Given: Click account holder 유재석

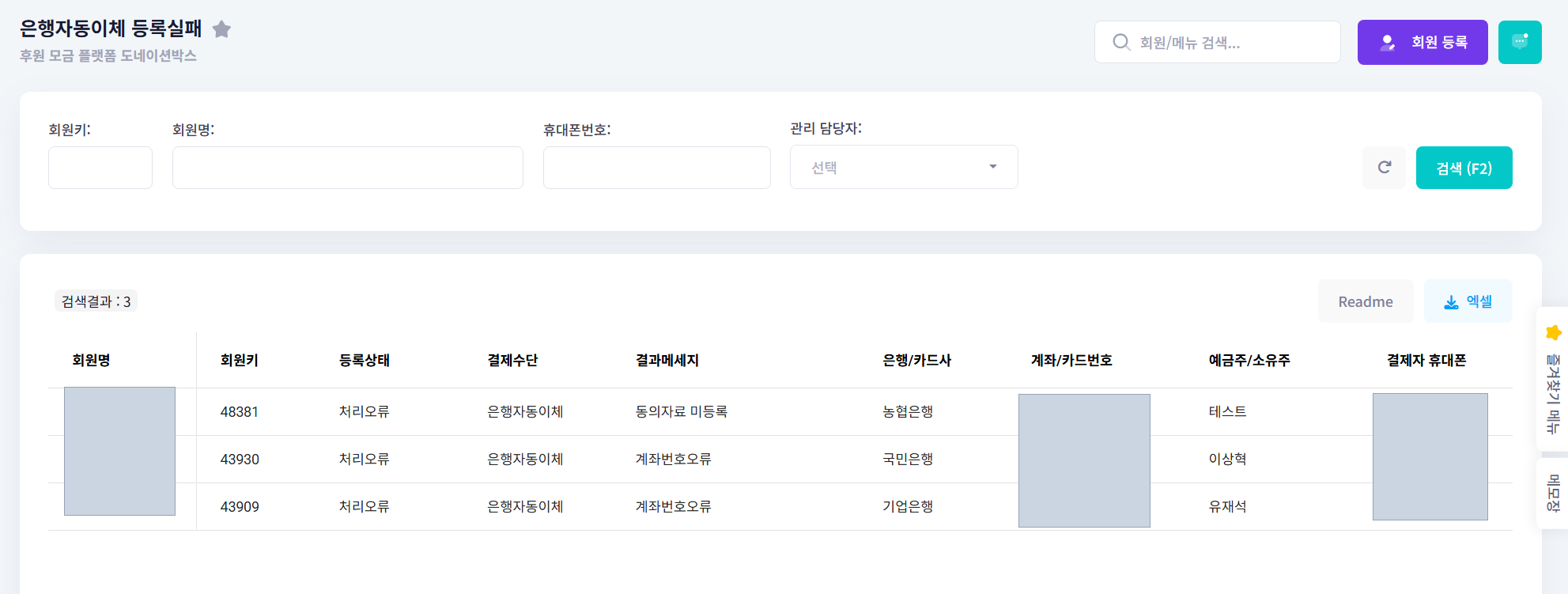Looking at the screenshot, I should click(x=1227, y=507).
